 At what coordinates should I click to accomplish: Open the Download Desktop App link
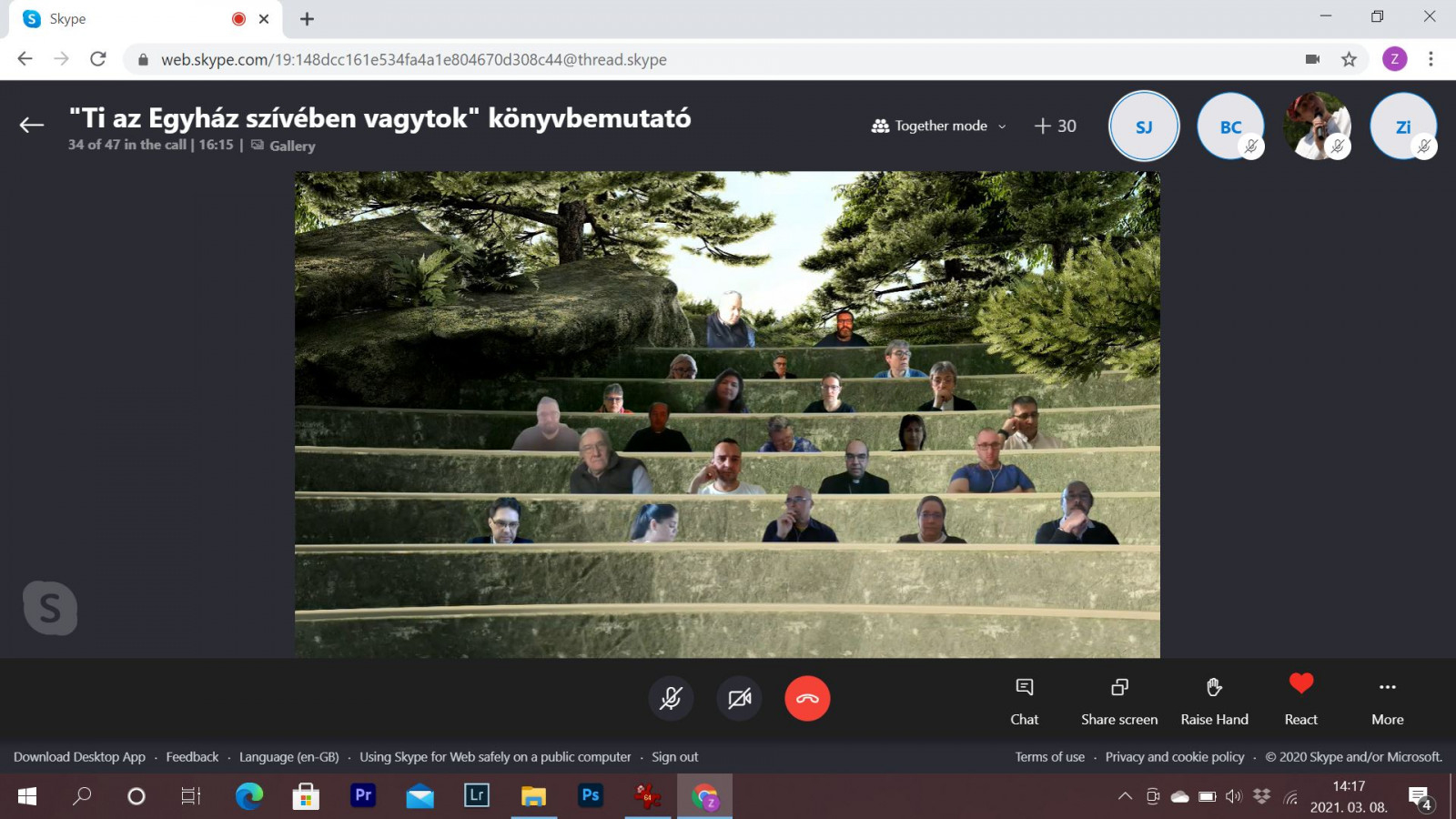(79, 757)
